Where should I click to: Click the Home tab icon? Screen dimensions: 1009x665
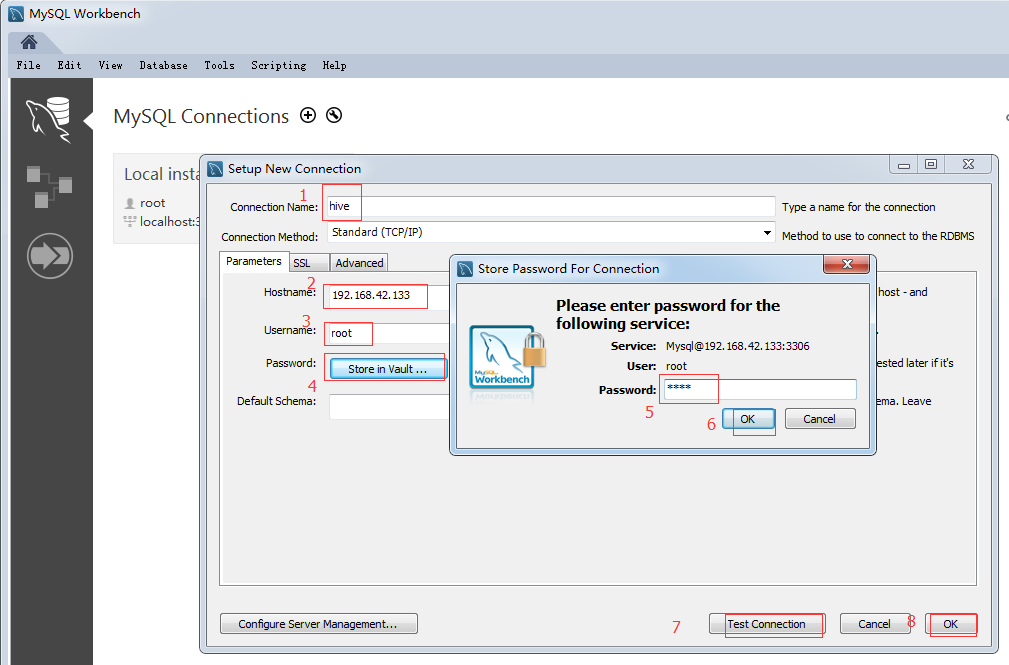pos(29,42)
